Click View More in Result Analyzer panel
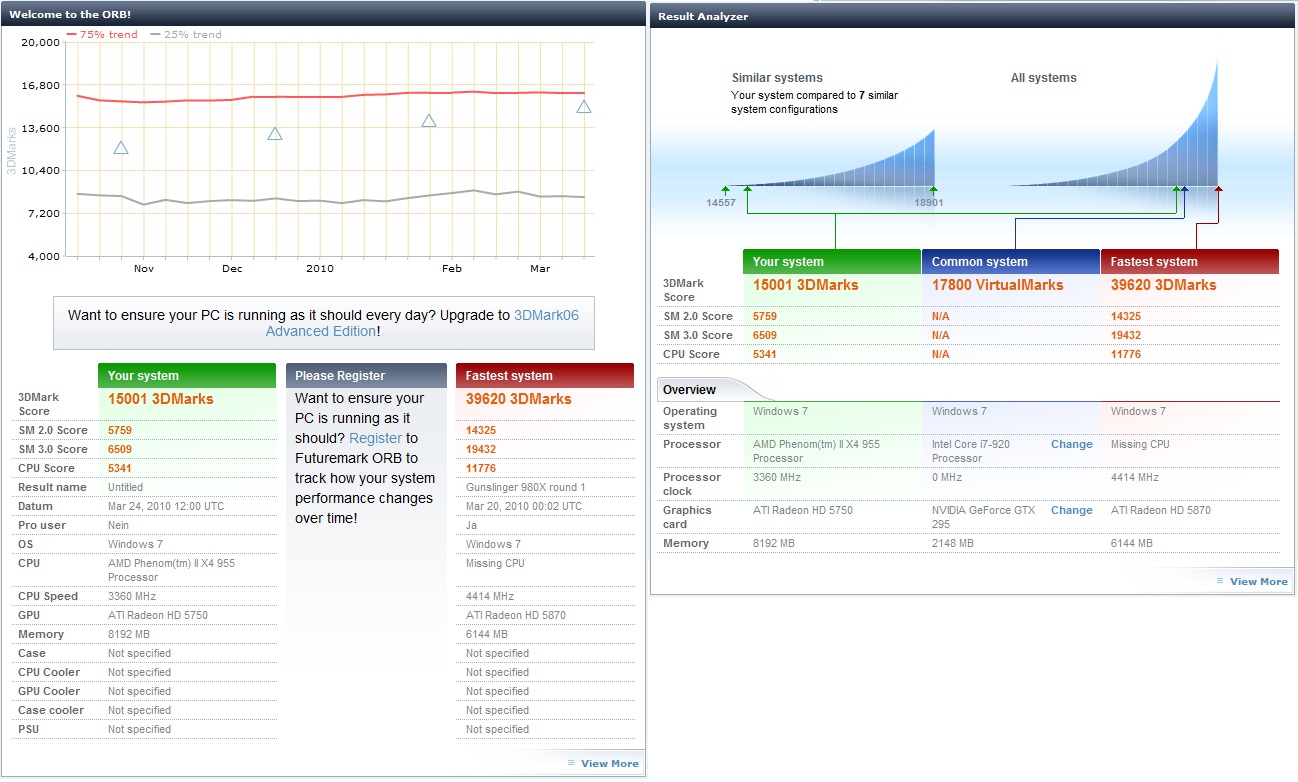Viewport: 1298px width, 782px height. [1259, 581]
